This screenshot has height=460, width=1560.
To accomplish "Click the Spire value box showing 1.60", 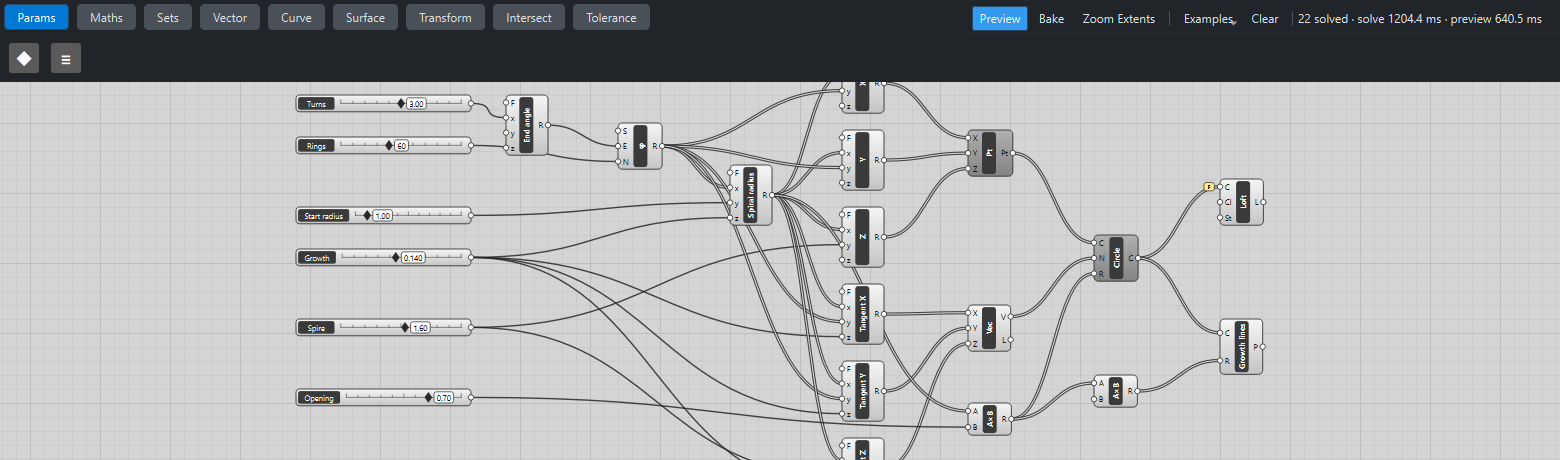I will (x=420, y=327).
